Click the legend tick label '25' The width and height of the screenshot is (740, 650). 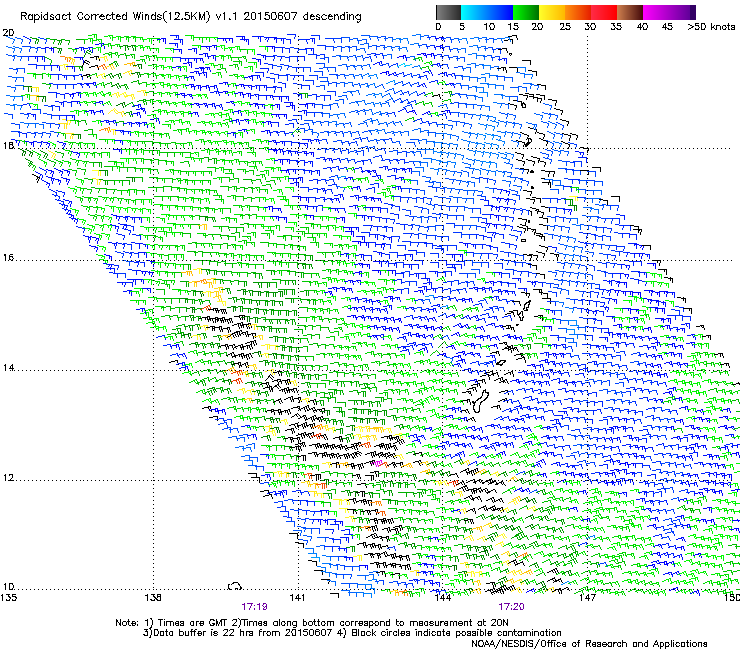tap(565, 27)
